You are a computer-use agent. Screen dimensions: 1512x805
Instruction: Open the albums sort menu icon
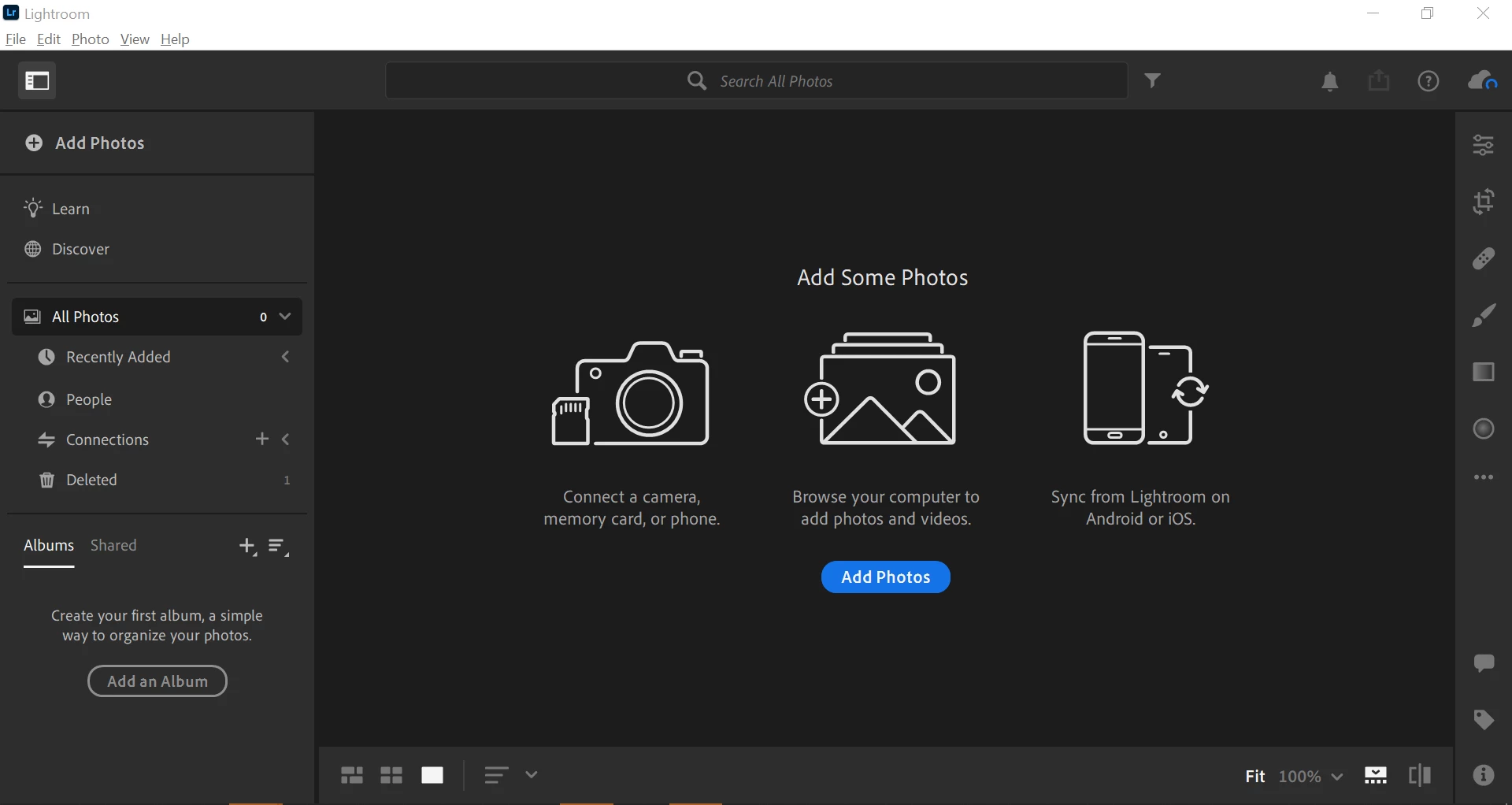[279, 547]
